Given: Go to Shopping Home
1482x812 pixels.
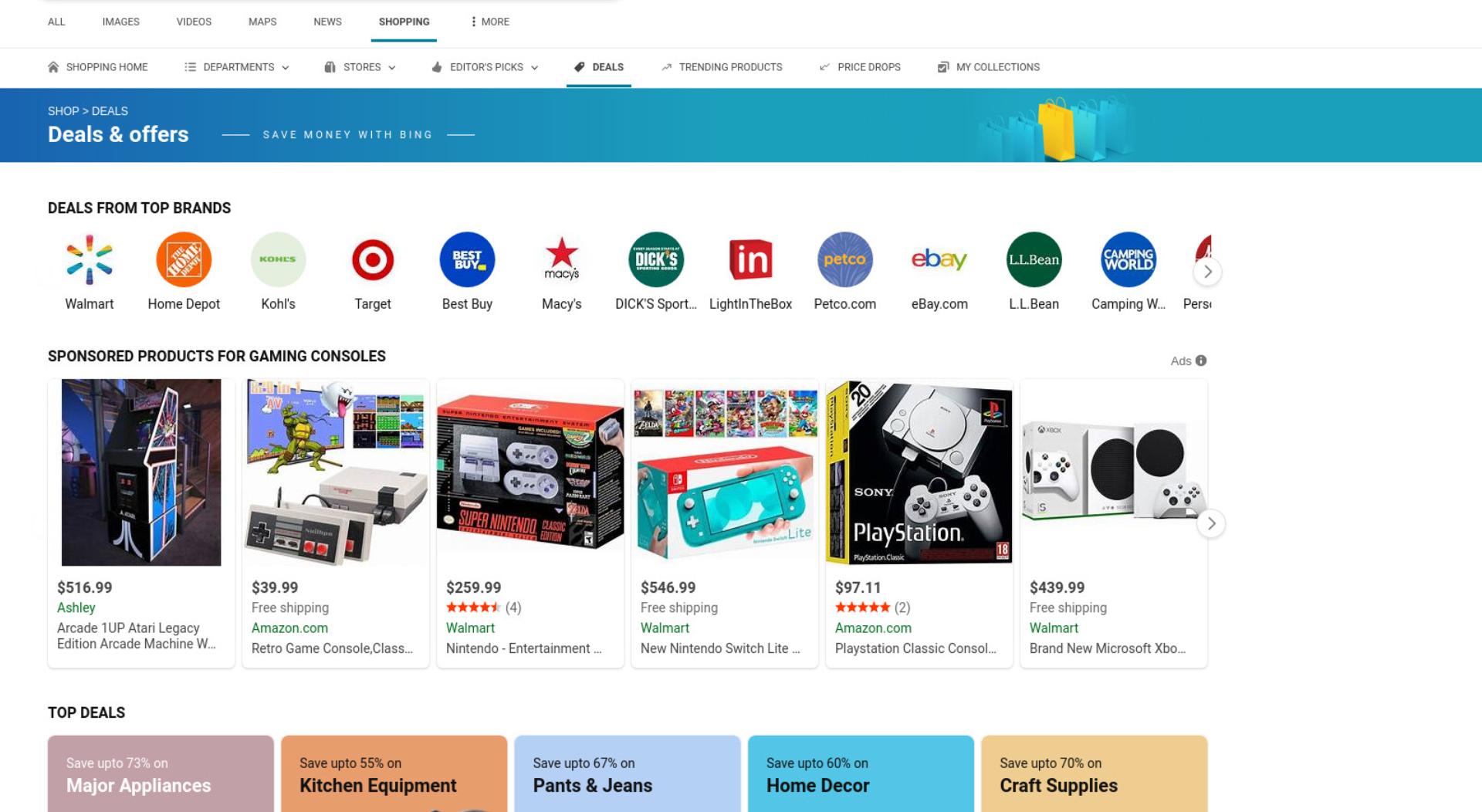Looking at the screenshot, I should pyautogui.click(x=98, y=67).
